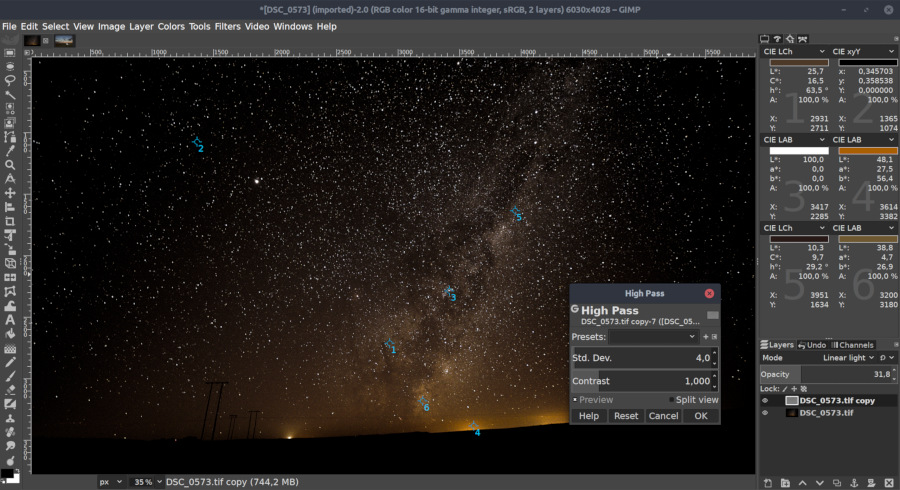
Task: Toggle the Preview checkbox in High Pass
Action: pyautogui.click(x=575, y=400)
